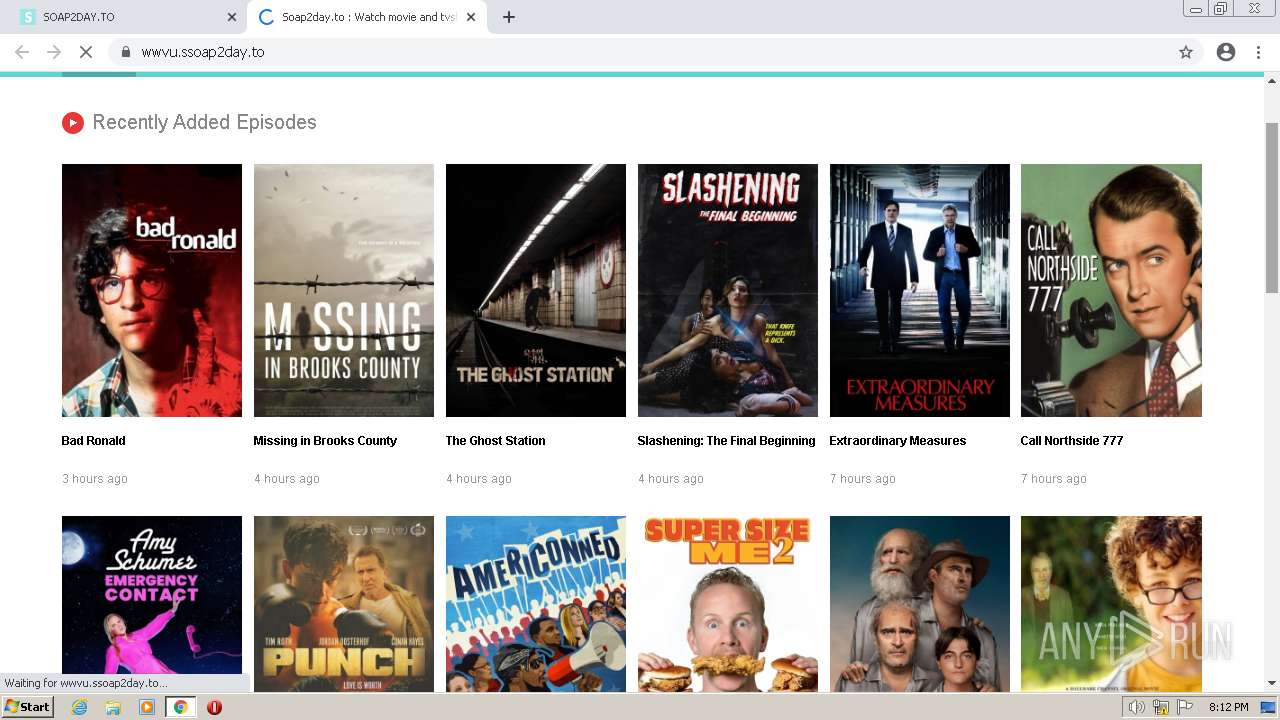The height and width of the screenshot is (720, 1280).
Task: Open the Slashening poster
Action: tap(728, 290)
